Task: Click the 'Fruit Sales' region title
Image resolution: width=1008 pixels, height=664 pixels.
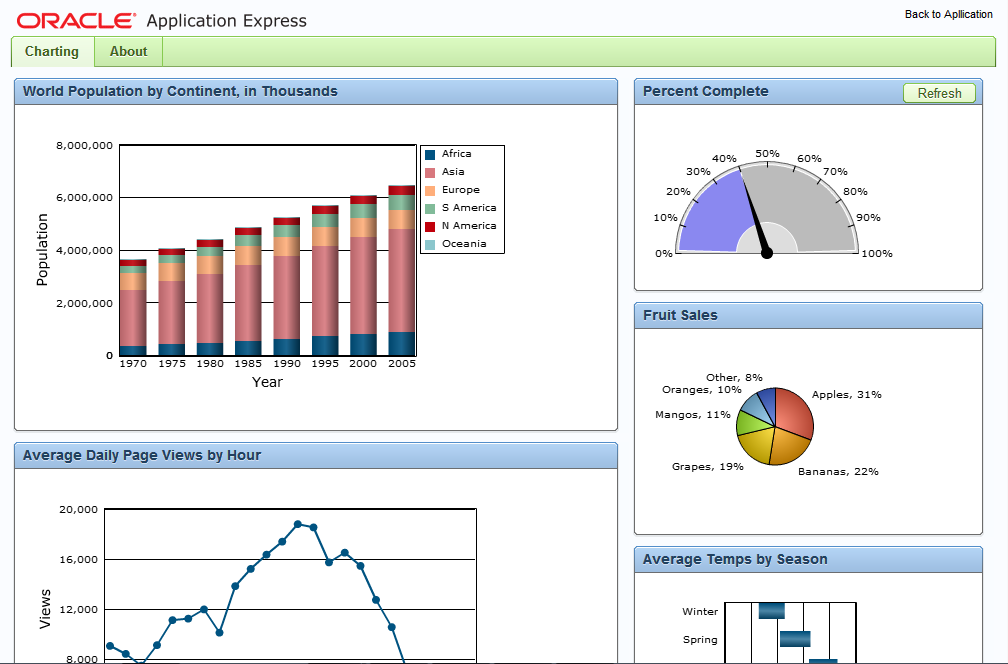Action: tap(680, 315)
